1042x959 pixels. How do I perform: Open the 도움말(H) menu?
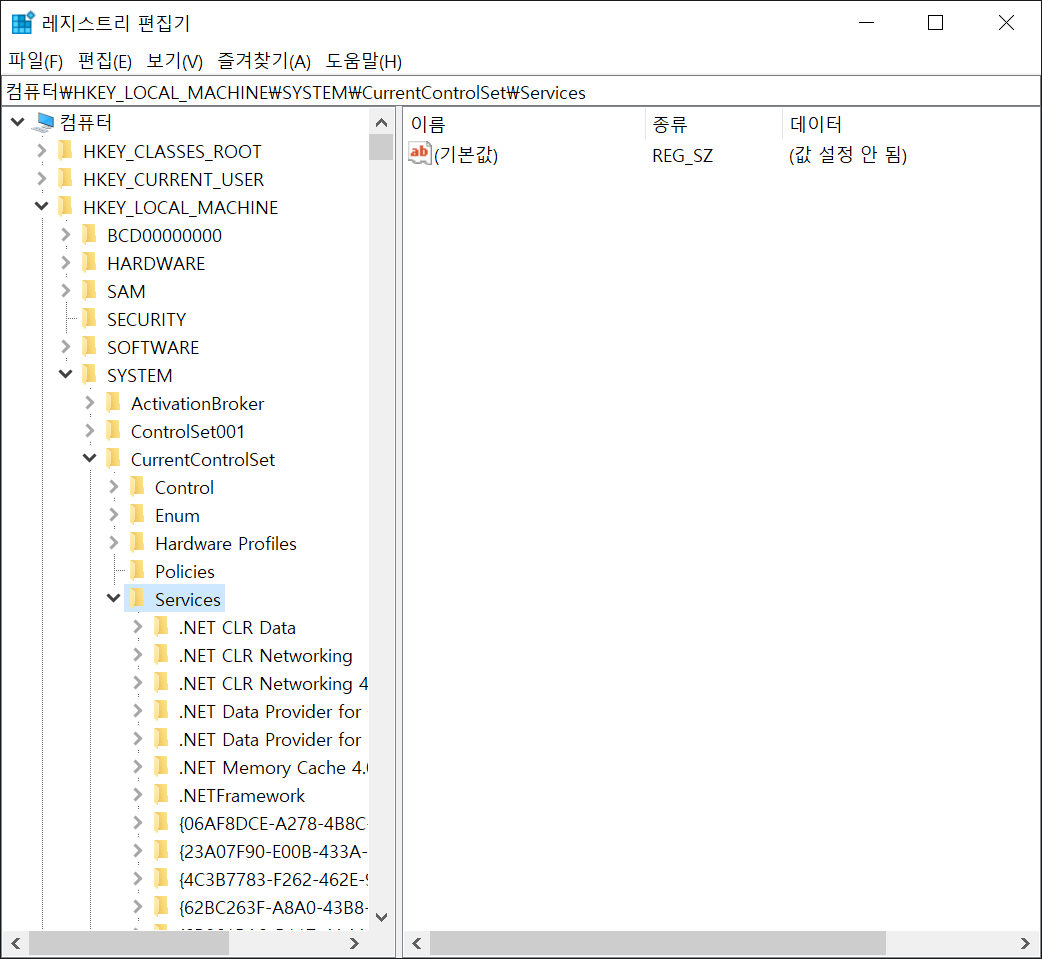point(364,61)
